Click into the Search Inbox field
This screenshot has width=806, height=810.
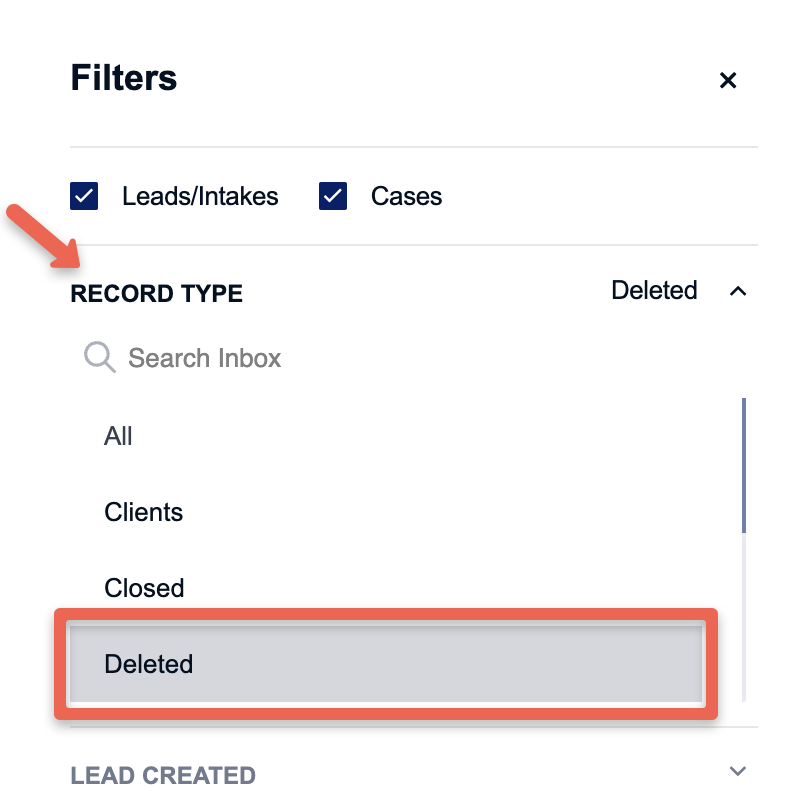[x=403, y=357]
